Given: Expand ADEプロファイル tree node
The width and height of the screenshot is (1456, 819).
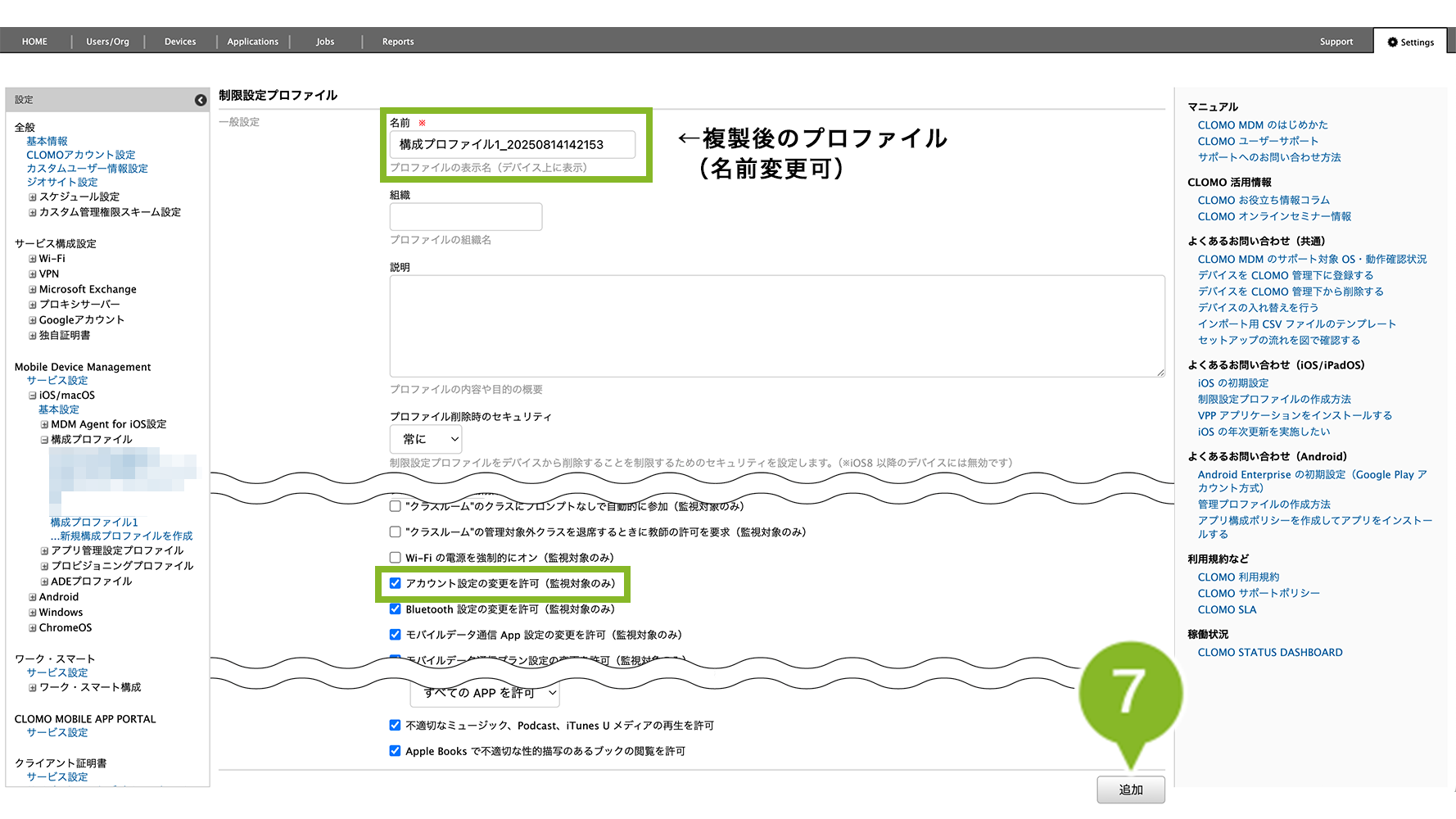Looking at the screenshot, I should (45, 582).
